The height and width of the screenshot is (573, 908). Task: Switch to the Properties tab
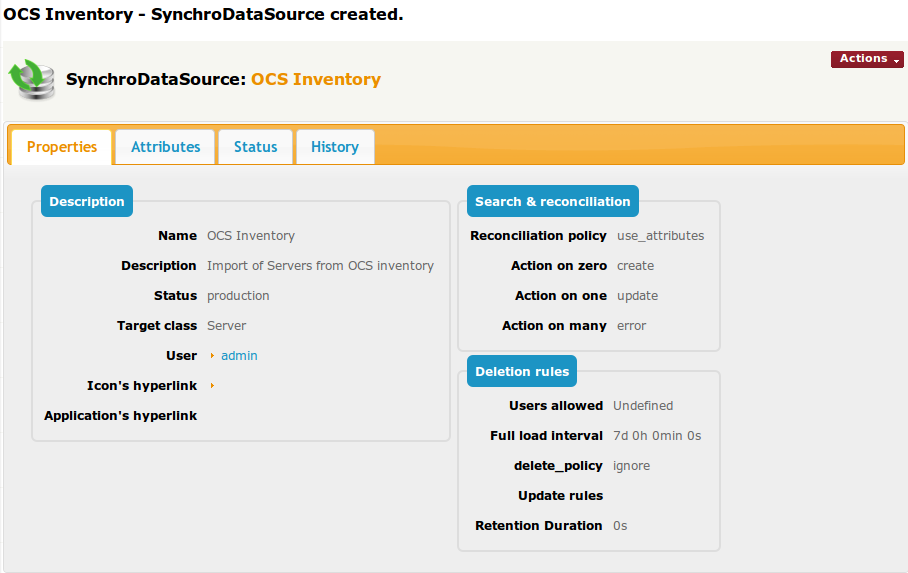pyautogui.click(x=62, y=147)
